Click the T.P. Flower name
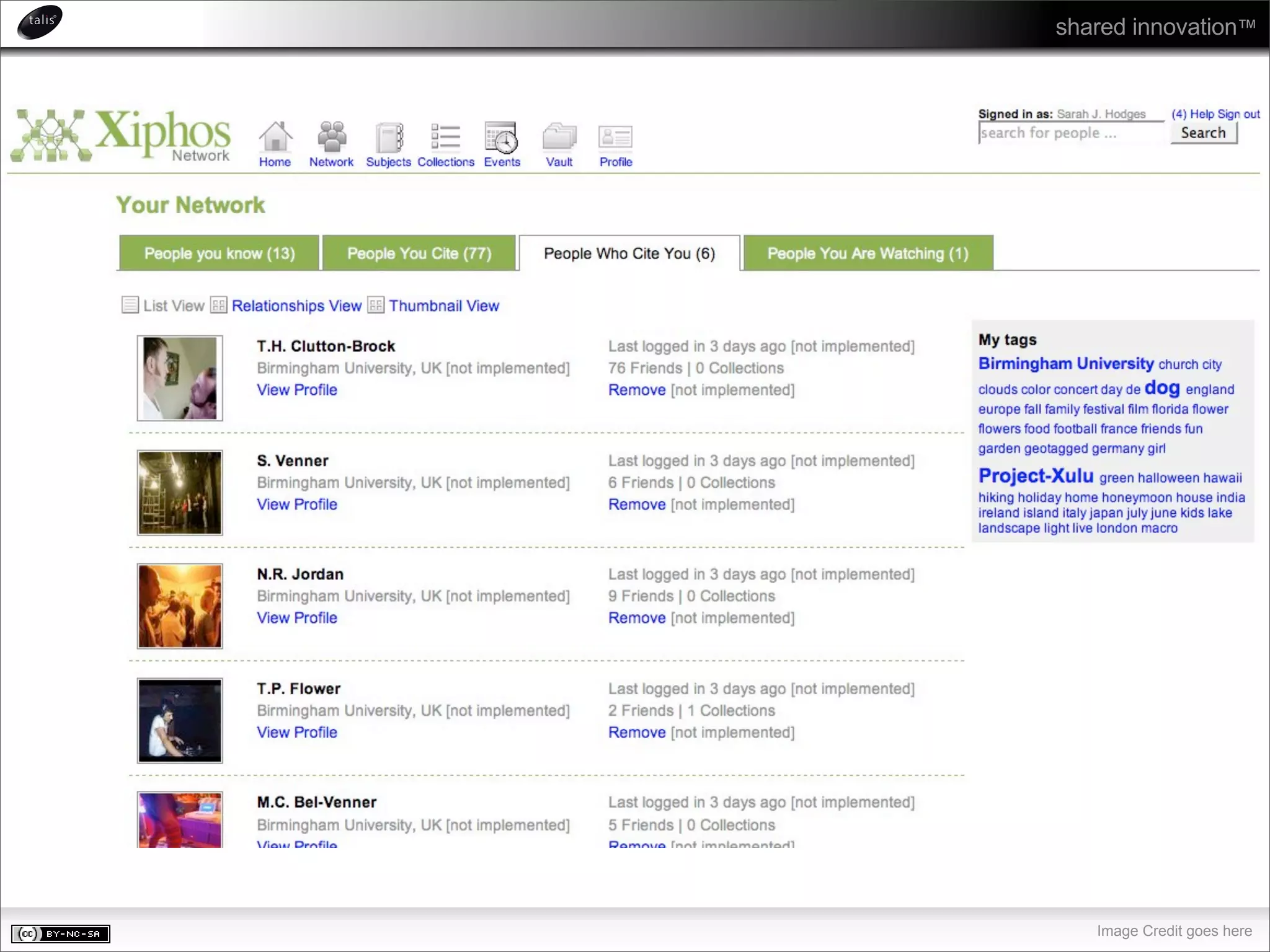This screenshot has width=1270, height=952. pyautogui.click(x=299, y=689)
